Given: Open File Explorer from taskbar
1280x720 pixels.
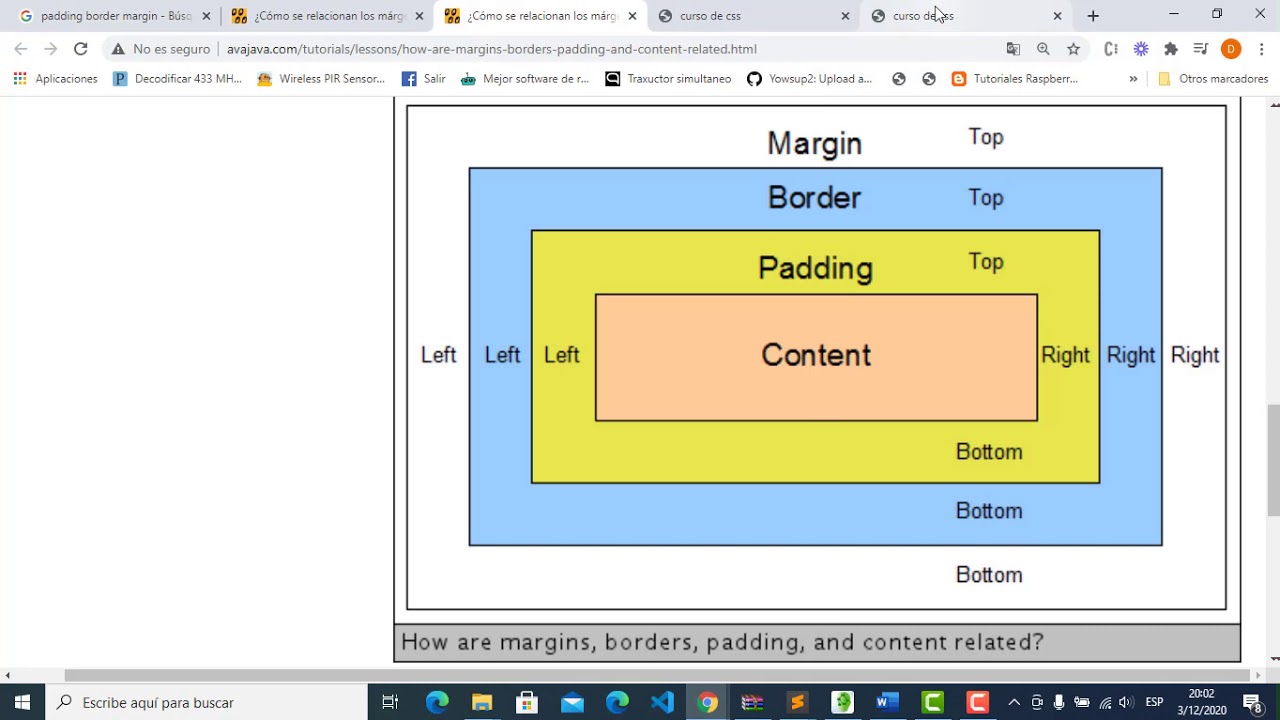Looking at the screenshot, I should pyautogui.click(x=482, y=702).
